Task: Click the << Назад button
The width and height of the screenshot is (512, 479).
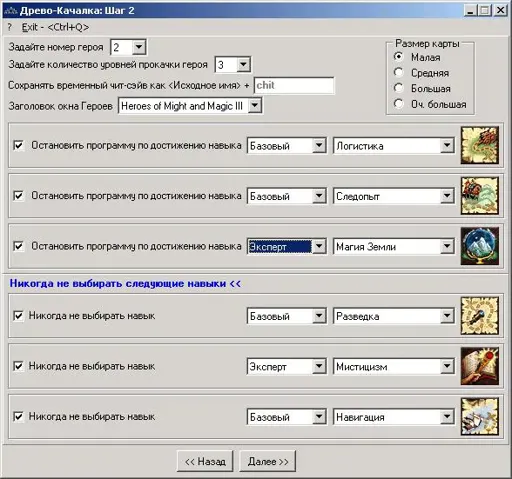Action: [205, 461]
